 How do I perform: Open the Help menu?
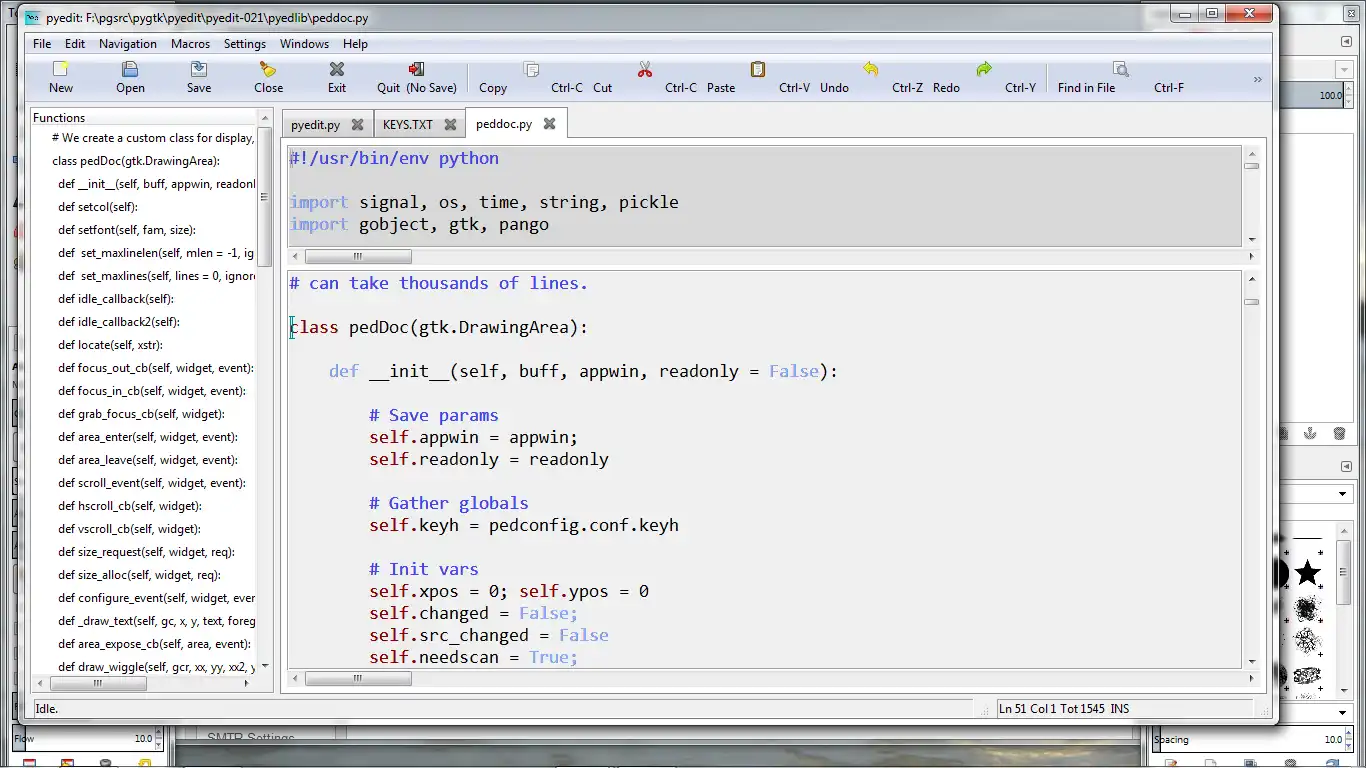355,44
